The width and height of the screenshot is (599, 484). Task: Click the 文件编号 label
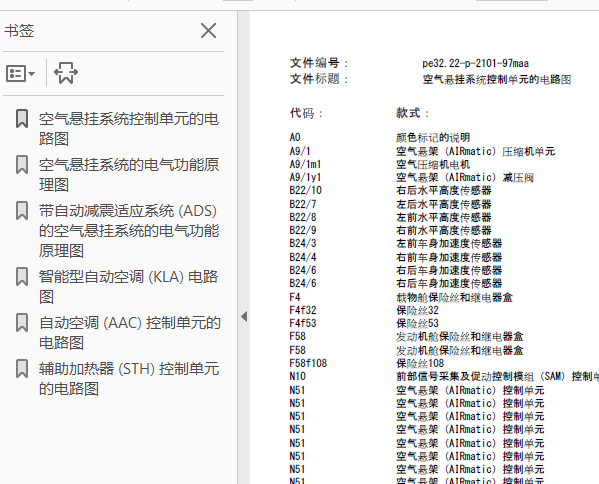click(319, 63)
